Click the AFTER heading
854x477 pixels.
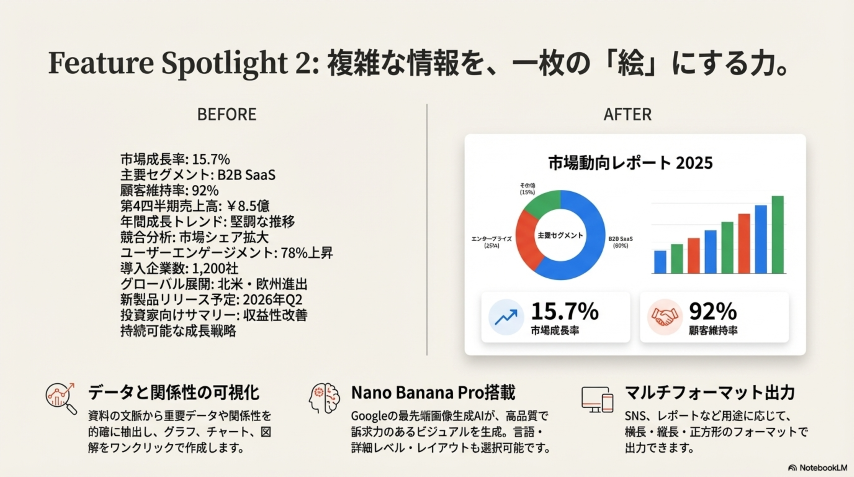[x=628, y=114]
